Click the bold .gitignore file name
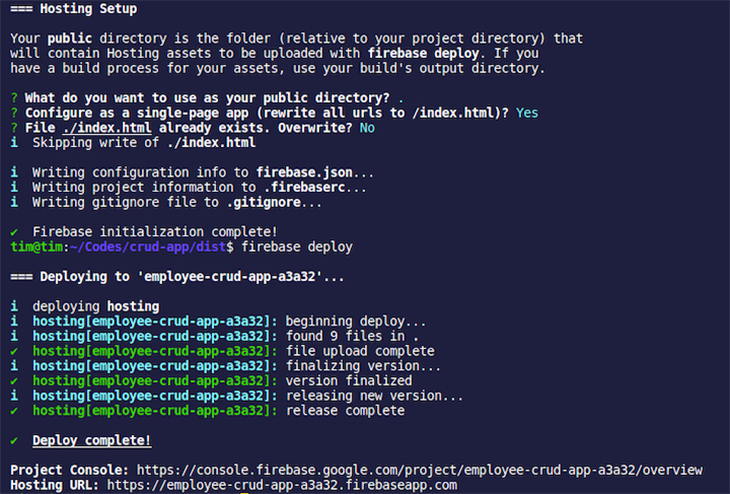730x494 pixels. tap(264, 202)
